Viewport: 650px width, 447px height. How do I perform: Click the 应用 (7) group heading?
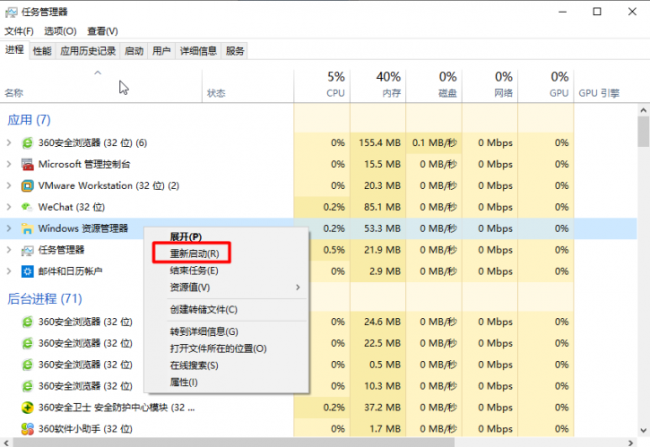(x=29, y=120)
